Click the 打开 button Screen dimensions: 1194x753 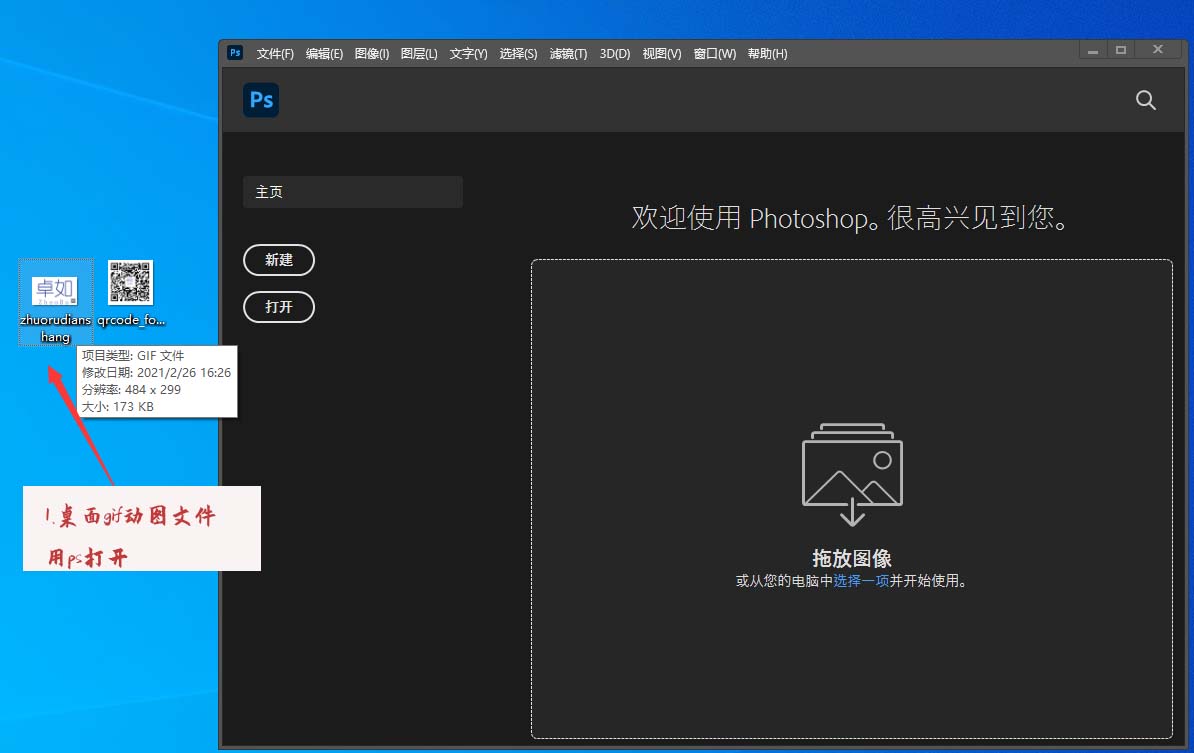tap(278, 307)
